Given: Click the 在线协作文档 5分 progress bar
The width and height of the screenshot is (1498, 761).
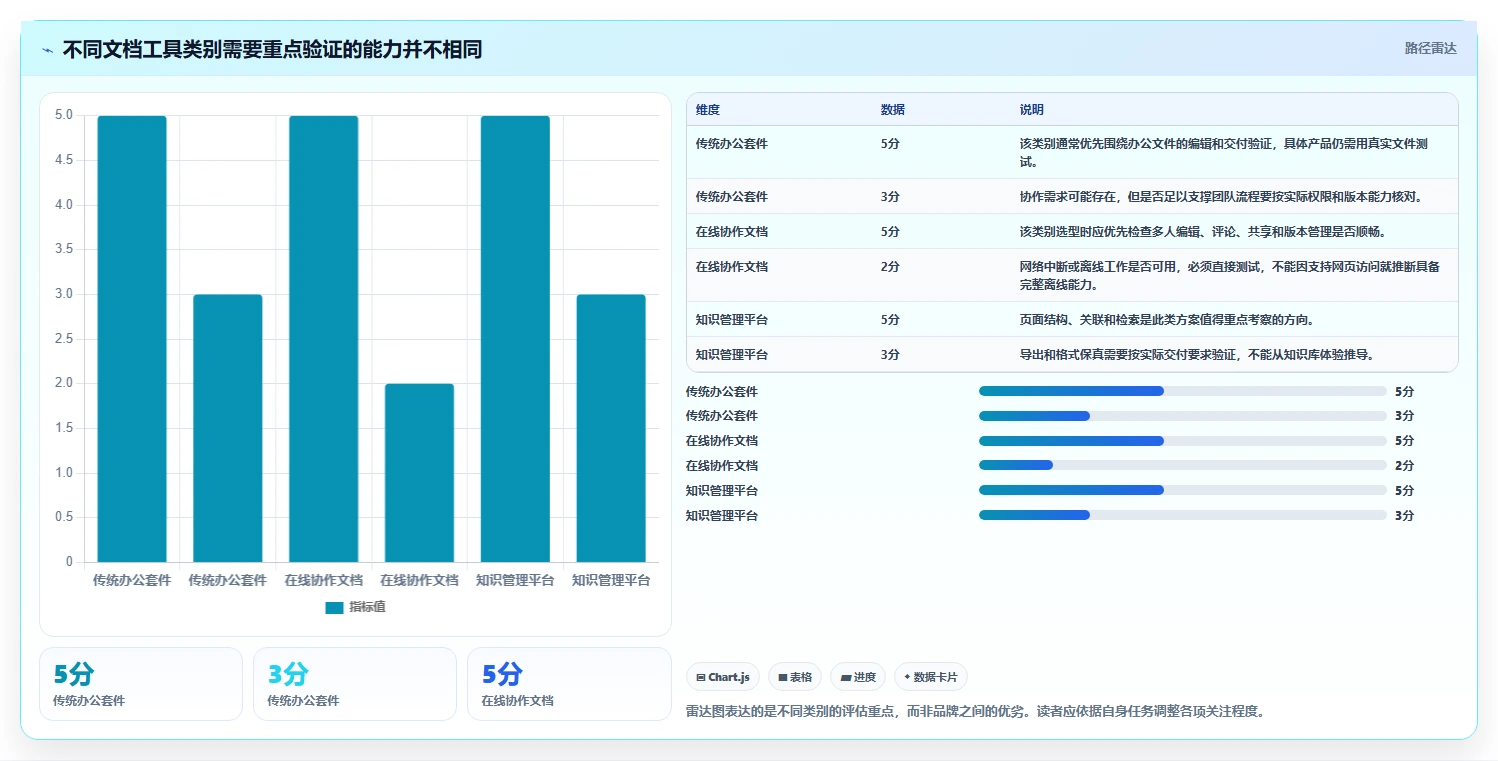Looking at the screenshot, I should click(x=1183, y=441).
